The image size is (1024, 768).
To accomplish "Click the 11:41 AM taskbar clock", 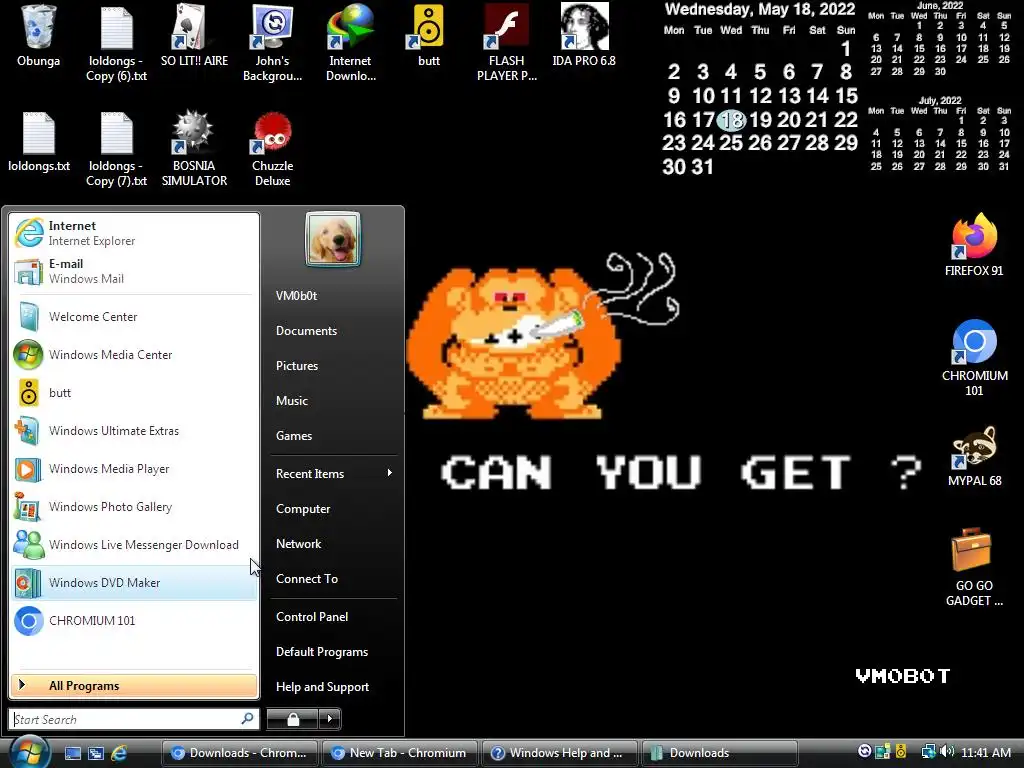I will point(985,752).
